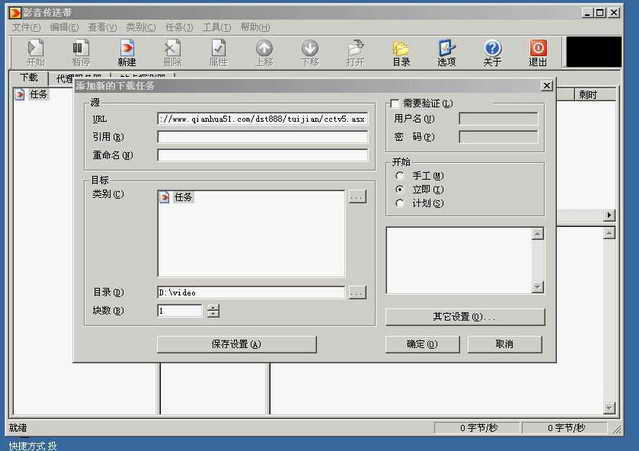Click the browse button beside 类别 list
The image size is (639, 451).
[x=357, y=198]
